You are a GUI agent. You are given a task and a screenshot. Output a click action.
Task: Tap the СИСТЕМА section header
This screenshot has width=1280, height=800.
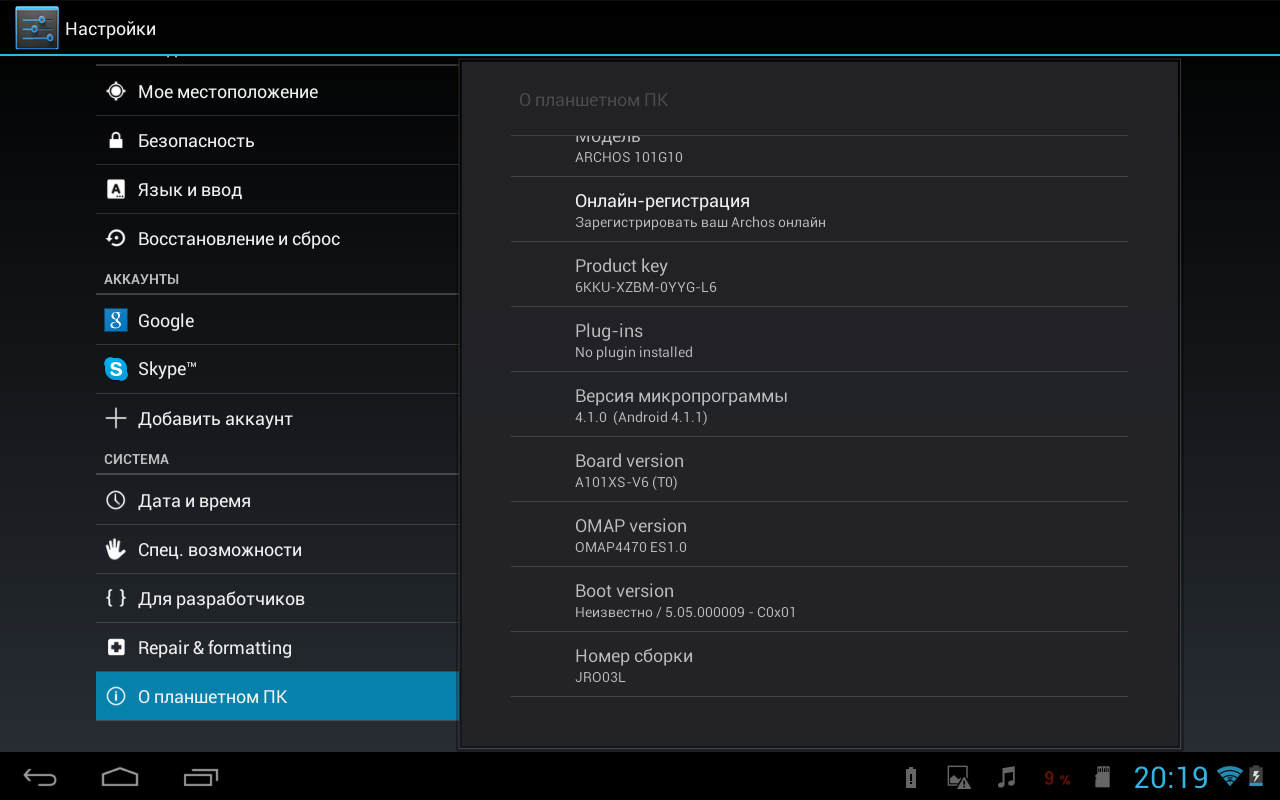[136, 459]
